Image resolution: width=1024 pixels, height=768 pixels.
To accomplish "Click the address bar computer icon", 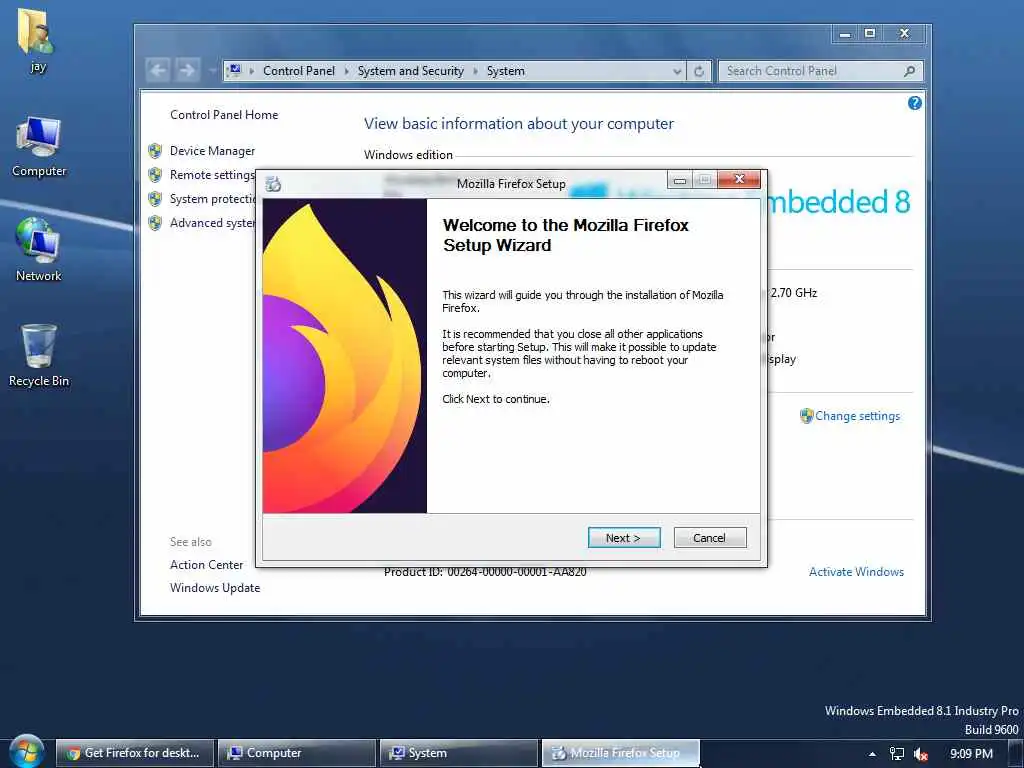I will click(x=234, y=71).
